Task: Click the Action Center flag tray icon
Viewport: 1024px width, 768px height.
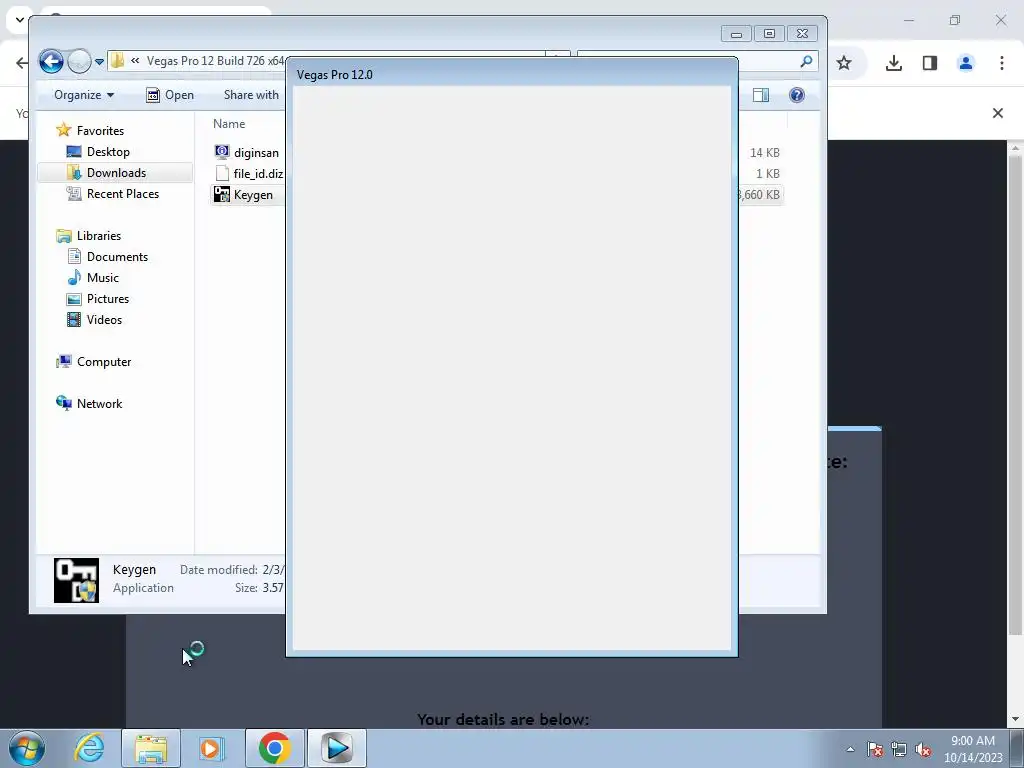Action: tap(875, 749)
